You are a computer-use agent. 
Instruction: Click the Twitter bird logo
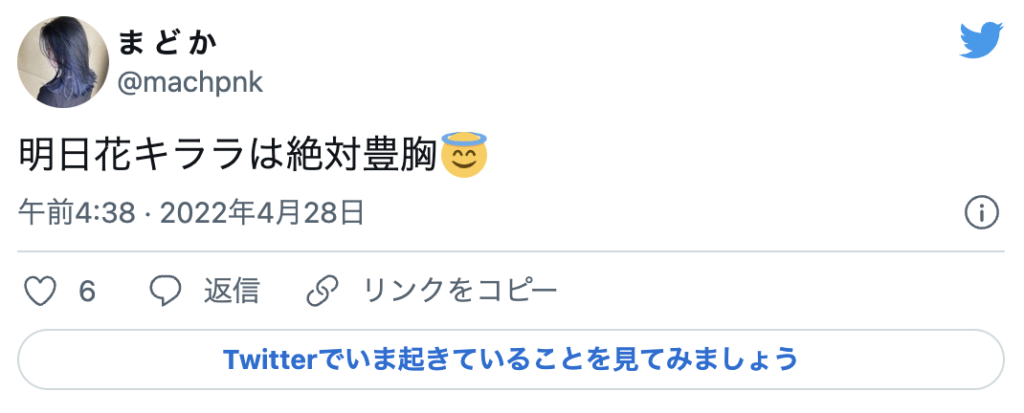point(981,41)
